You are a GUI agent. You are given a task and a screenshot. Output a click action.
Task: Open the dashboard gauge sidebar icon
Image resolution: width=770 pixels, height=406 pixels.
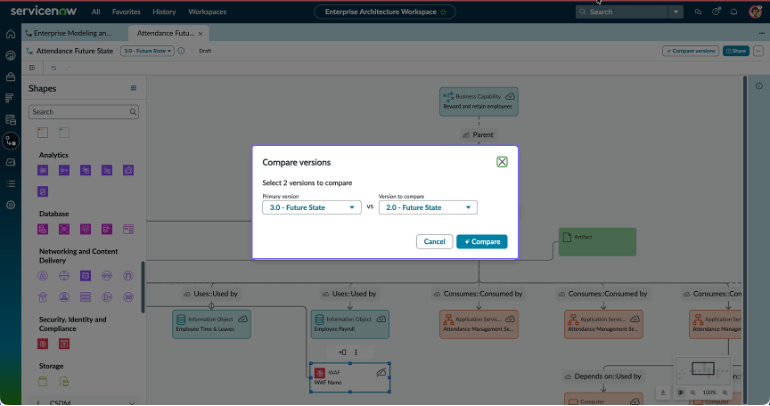coord(10,55)
